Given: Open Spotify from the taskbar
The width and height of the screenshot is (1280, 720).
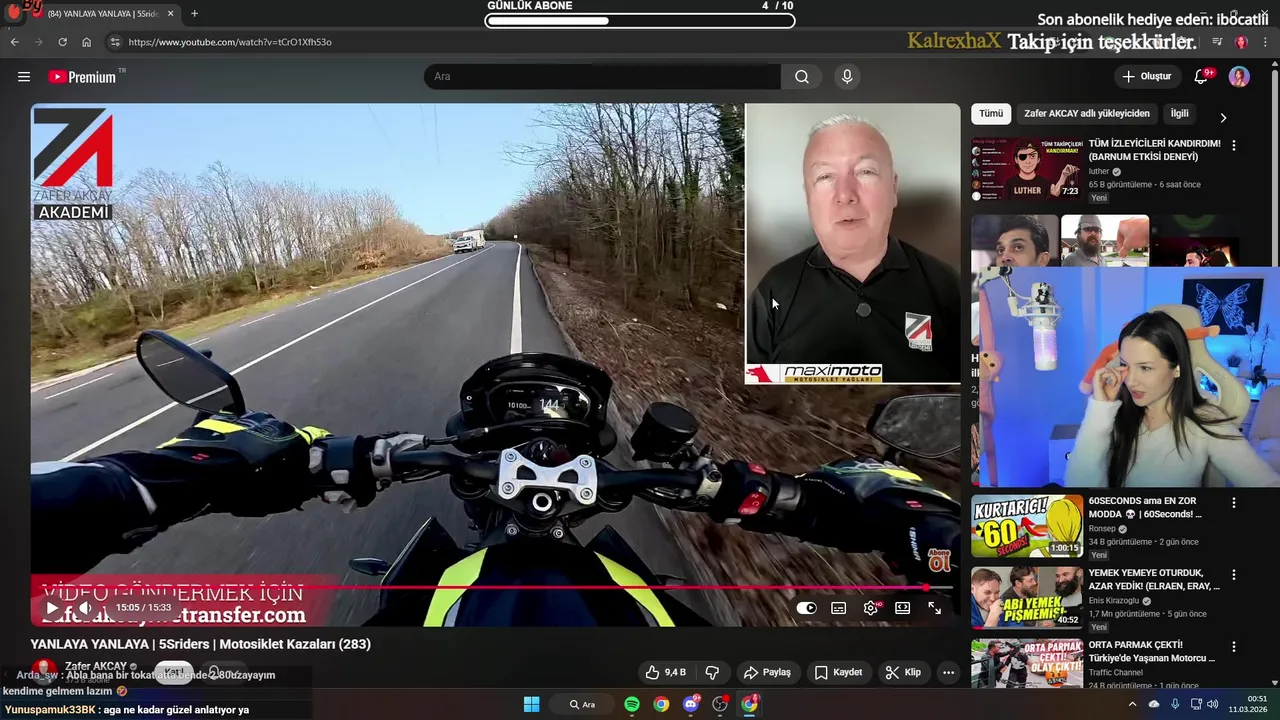Looking at the screenshot, I should [632, 704].
